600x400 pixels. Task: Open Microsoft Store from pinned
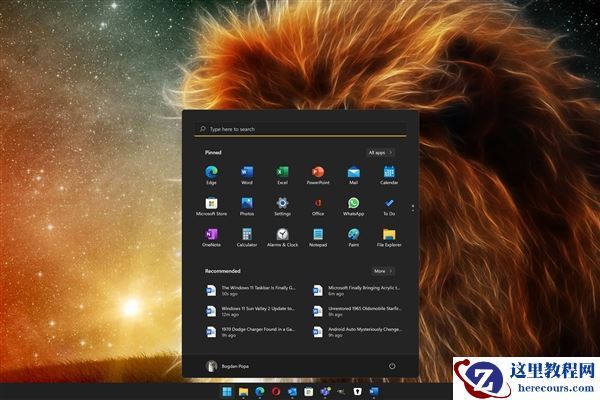[211, 206]
